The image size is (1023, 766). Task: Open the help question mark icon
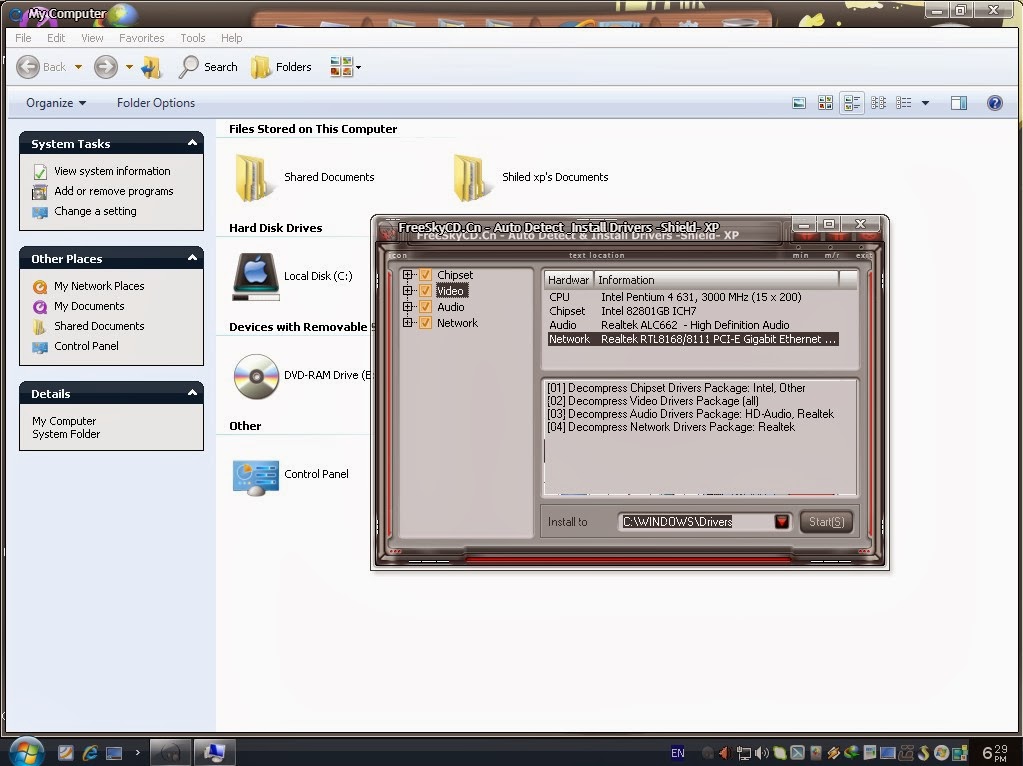(994, 102)
